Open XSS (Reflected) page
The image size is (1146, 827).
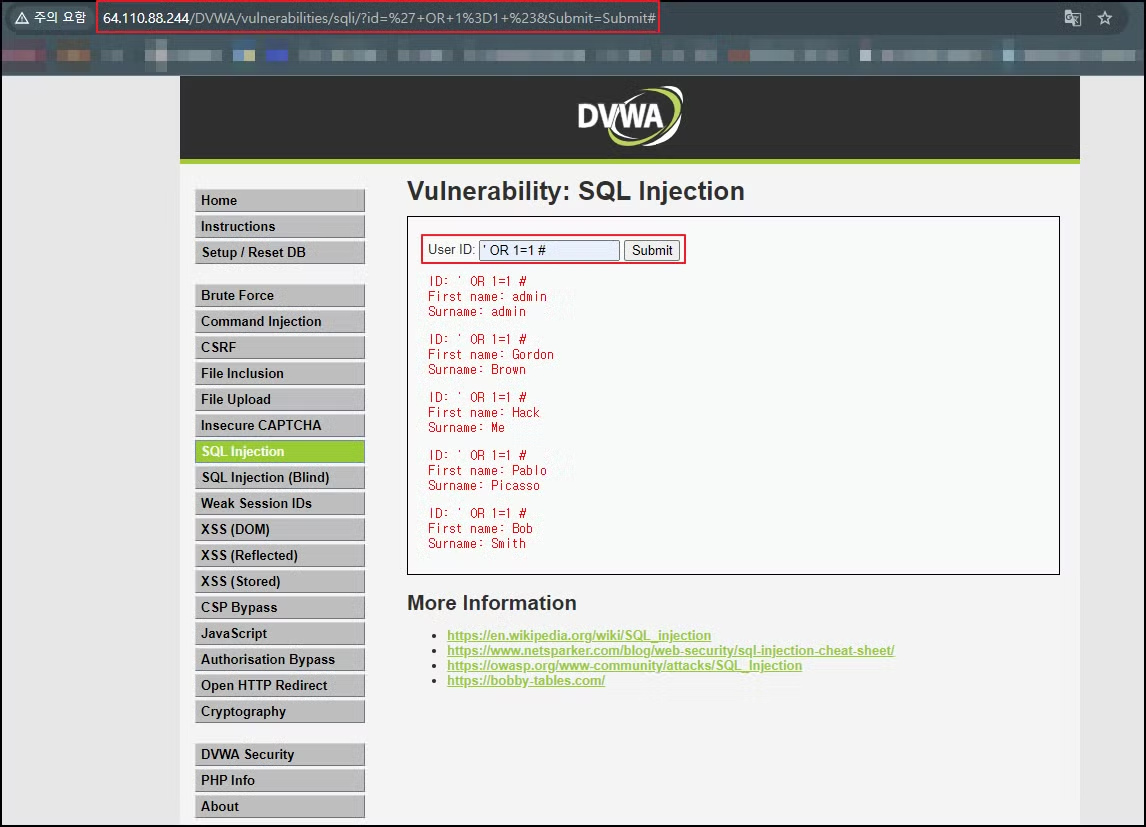[x=280, y=555]
